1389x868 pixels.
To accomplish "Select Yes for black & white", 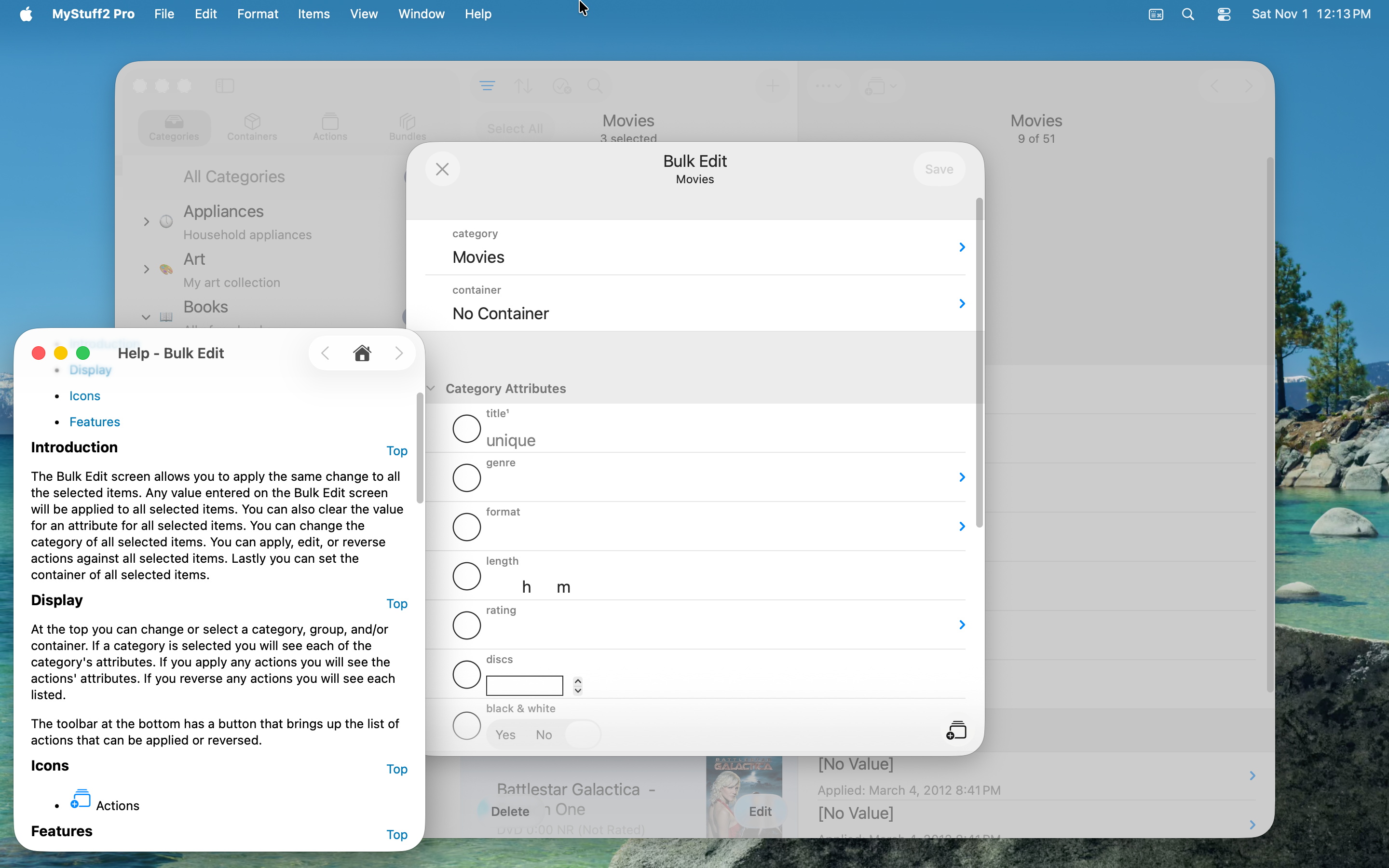I will tap(505, 735).
